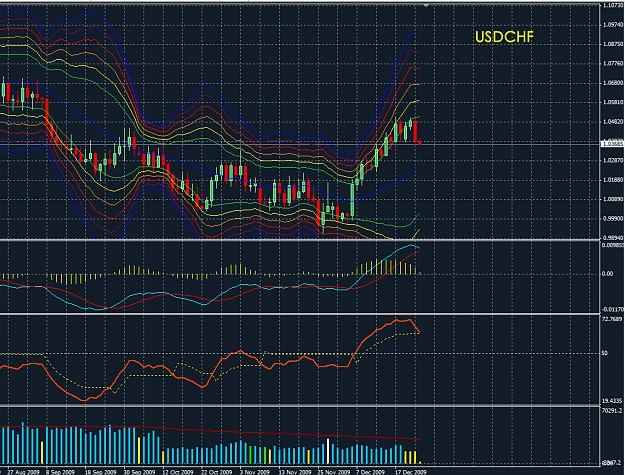Click the 1.00890 price axis value
The image size is (625, 475).
[x=613, y=199]
